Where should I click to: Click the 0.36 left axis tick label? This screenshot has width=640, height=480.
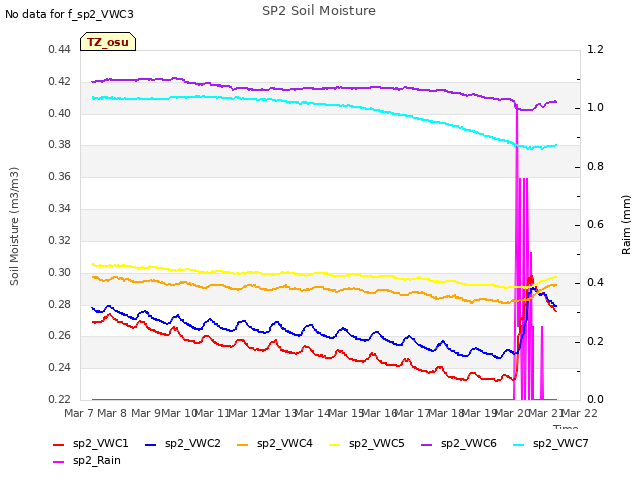click(59, 176)
